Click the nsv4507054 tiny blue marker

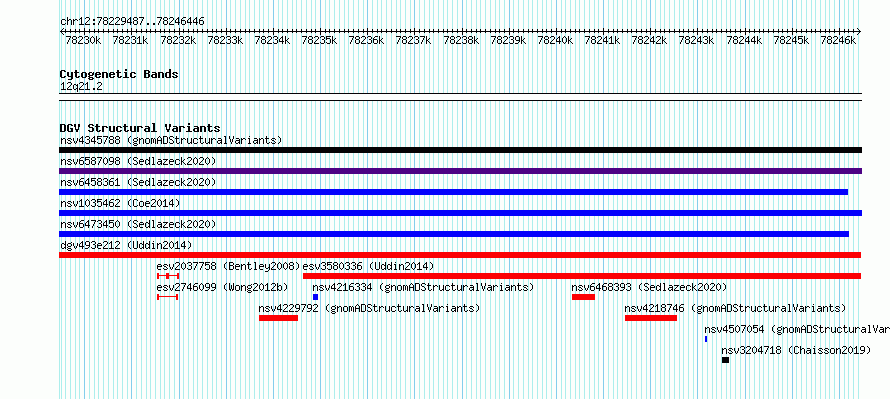(x=706, y=339)
